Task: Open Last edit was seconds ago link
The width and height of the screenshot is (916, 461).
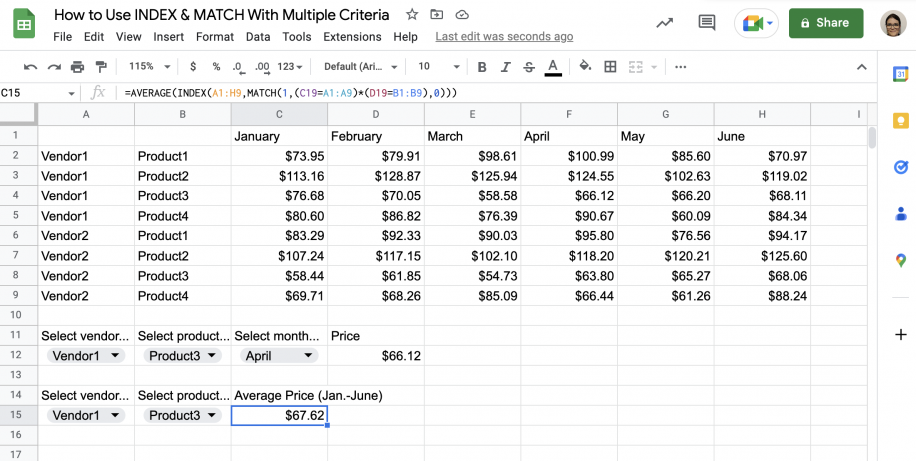Action: point(504,37)
